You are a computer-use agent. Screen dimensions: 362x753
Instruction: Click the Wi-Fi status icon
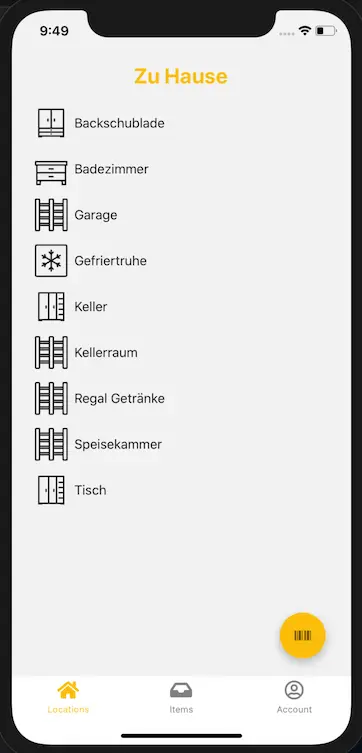(304, 31)
